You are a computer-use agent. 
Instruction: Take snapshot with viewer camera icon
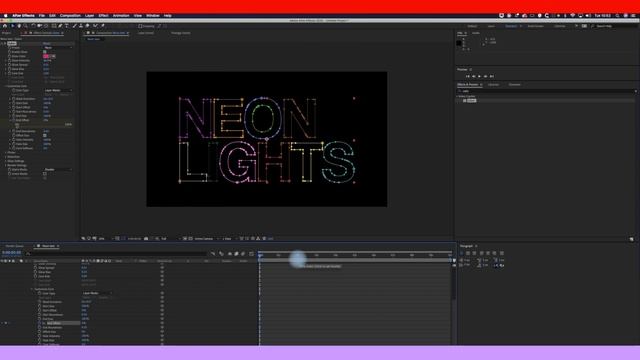[x=146, y=239]
